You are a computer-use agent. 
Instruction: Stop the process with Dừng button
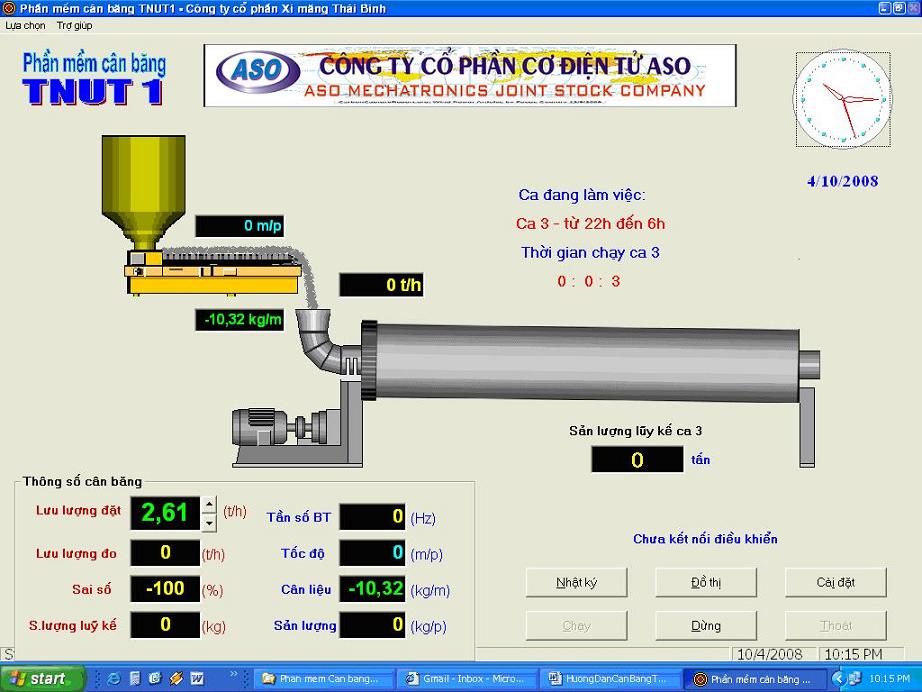click(705, 626)
